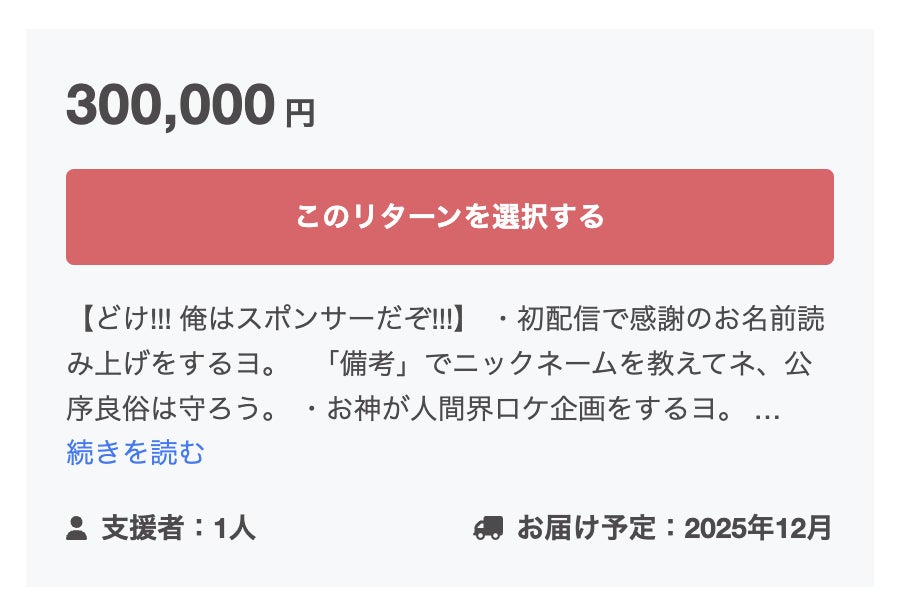Click the 2025年12月 delivery date

(757, 528)
